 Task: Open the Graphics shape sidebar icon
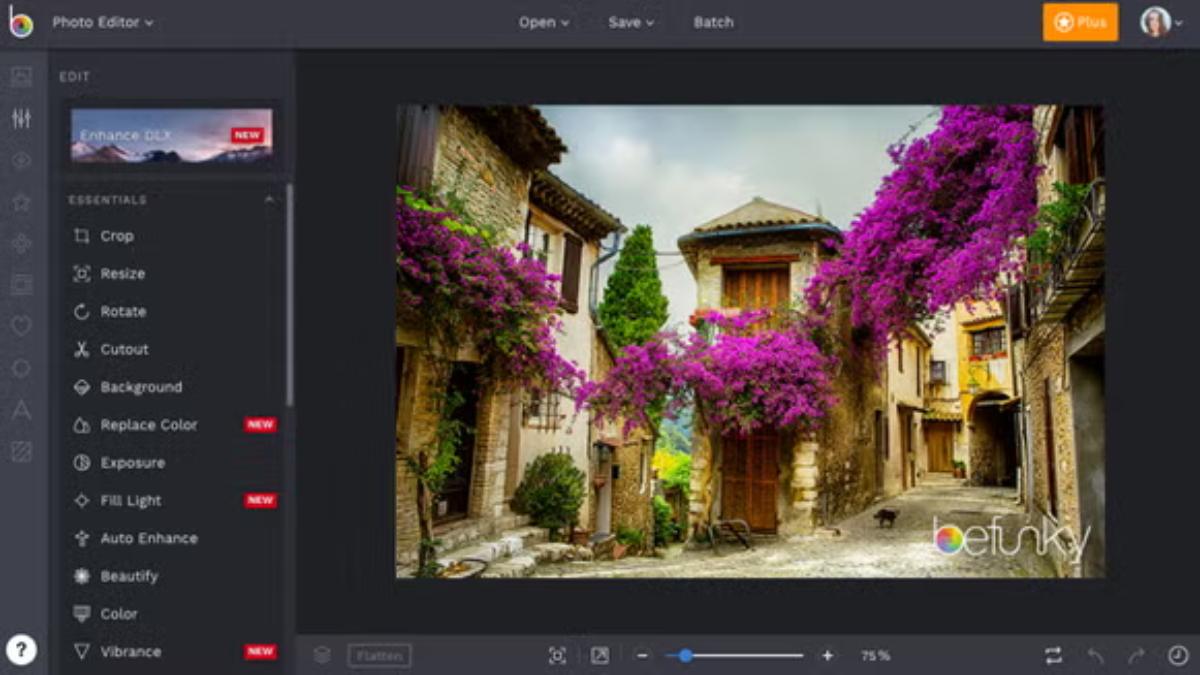(21, 368)
